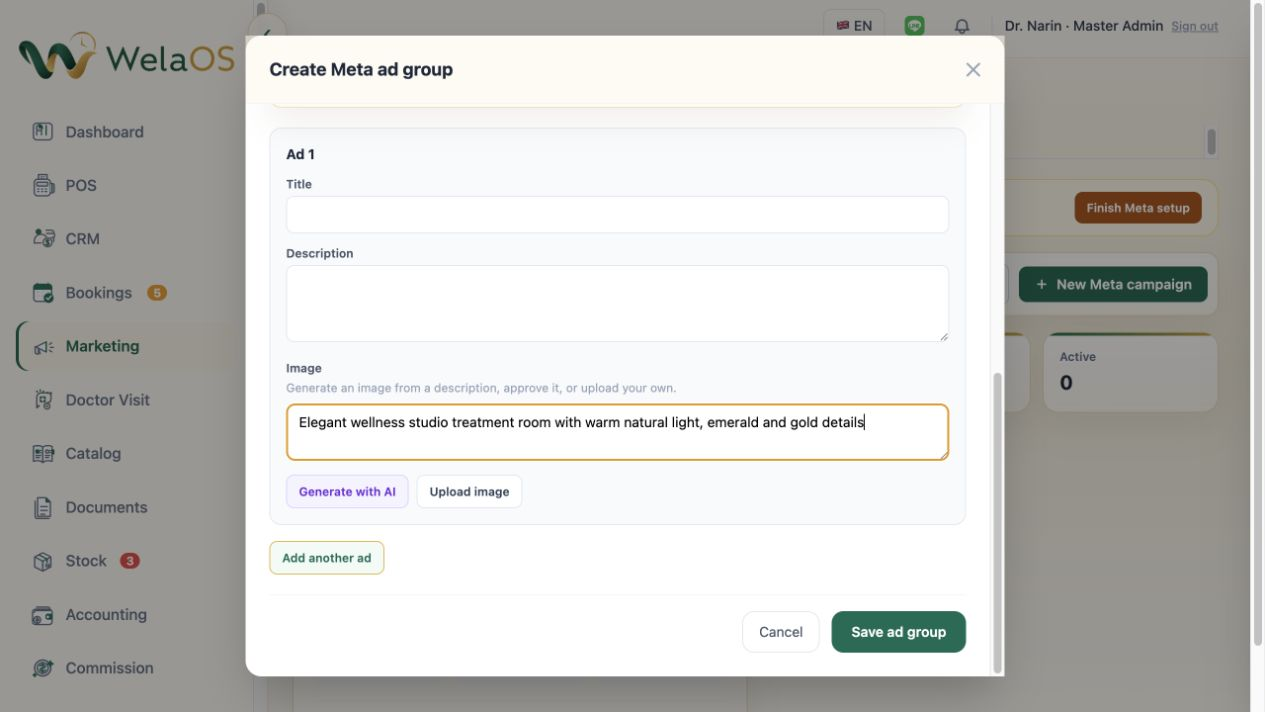Click the Stock badge showing 3

tap(130, 561)
